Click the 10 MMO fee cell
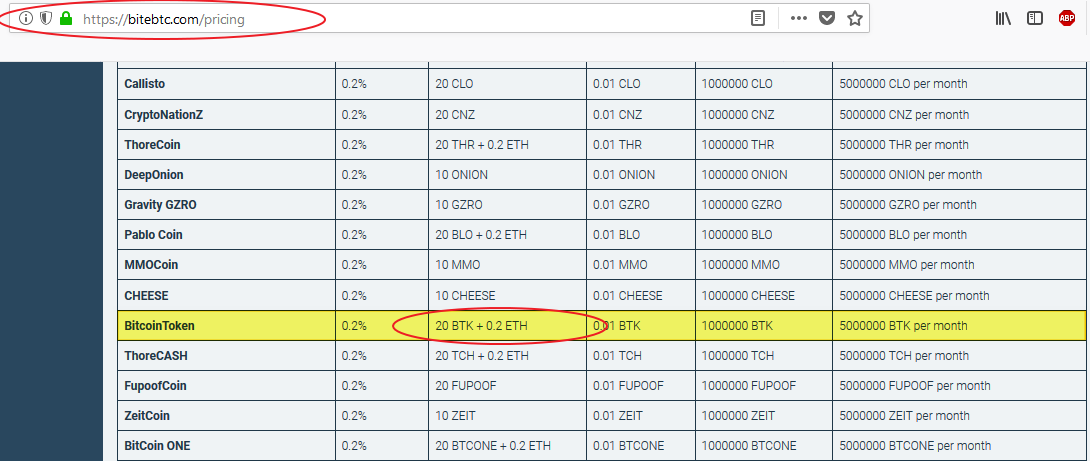 click(x=507, y=264)
